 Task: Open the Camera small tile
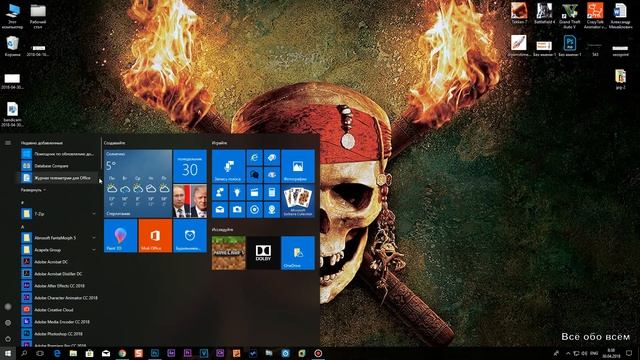pos(237,209)
